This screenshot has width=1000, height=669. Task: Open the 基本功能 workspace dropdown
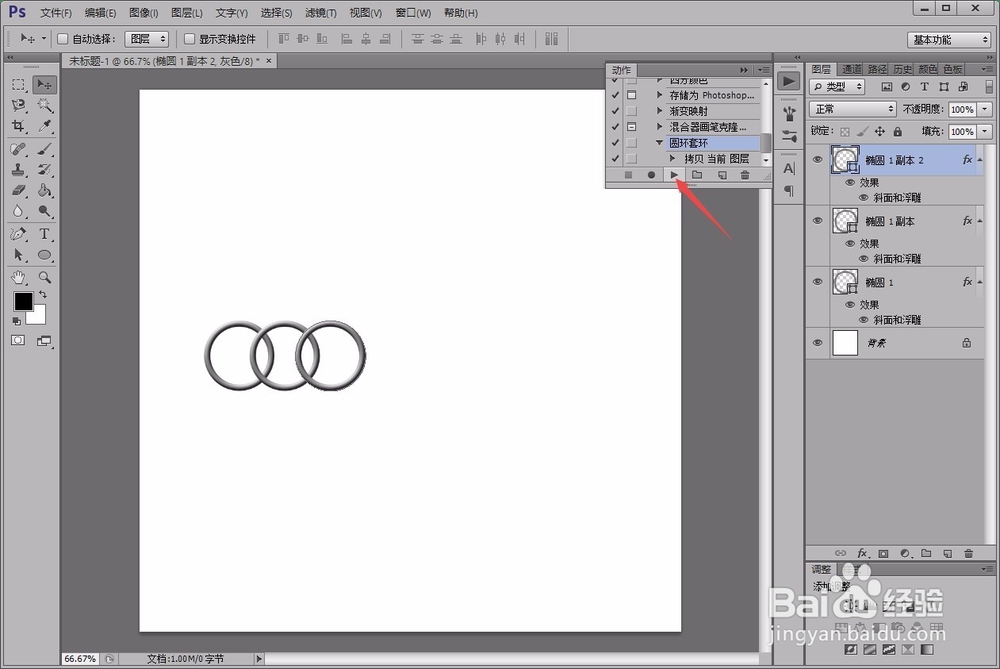[x=949, y=40]
